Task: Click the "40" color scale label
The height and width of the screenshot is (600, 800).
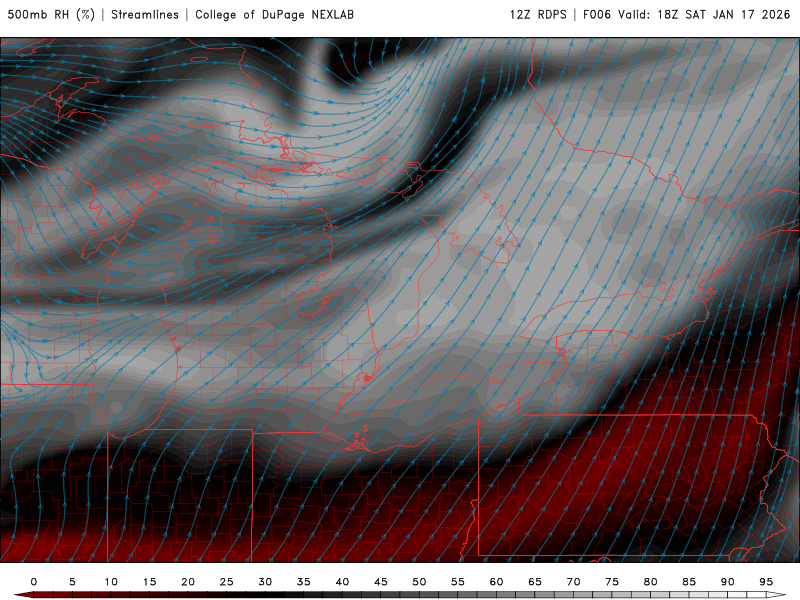Action: (342, 582)
